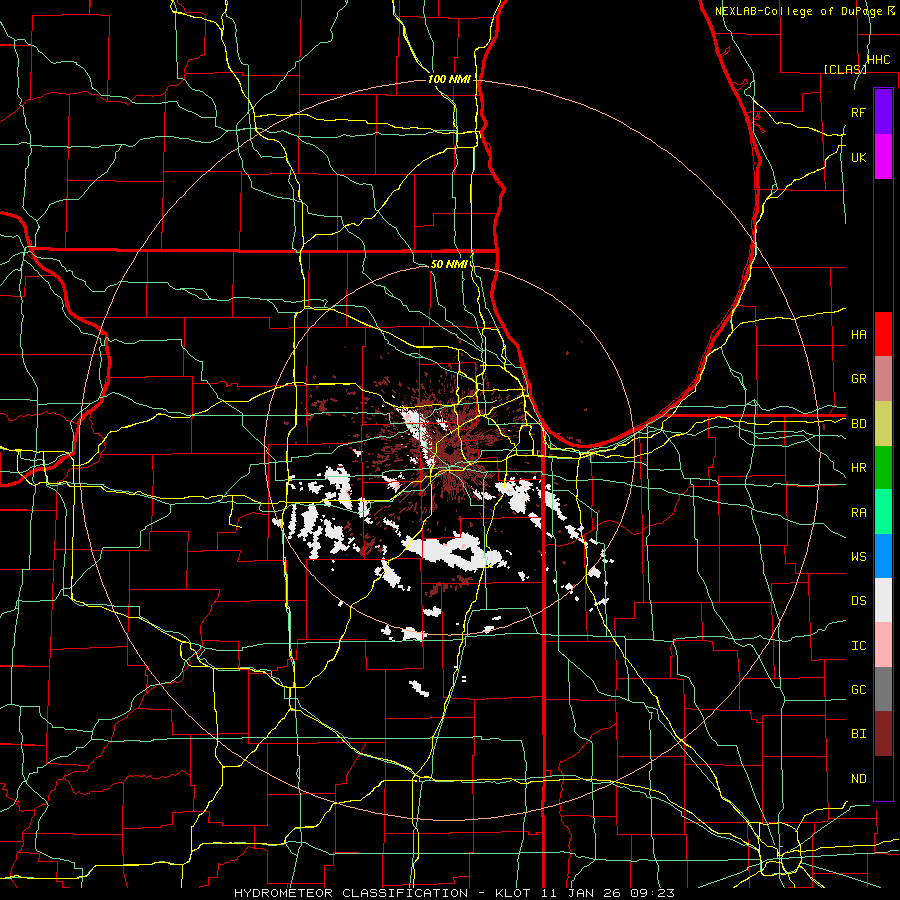Click the WS legend label
900x900 pixels.
tap(859, 557)
